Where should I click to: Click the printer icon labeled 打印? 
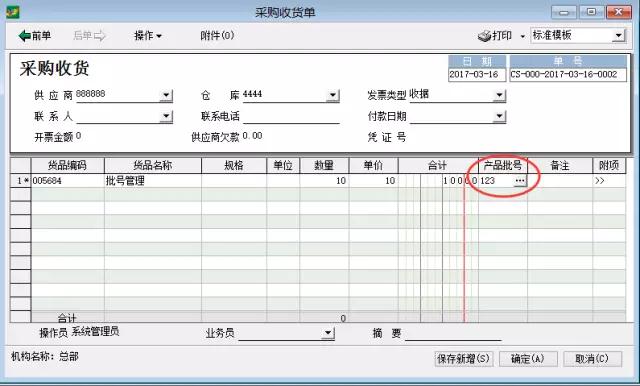pyautogui.click(x=495, y=36)
